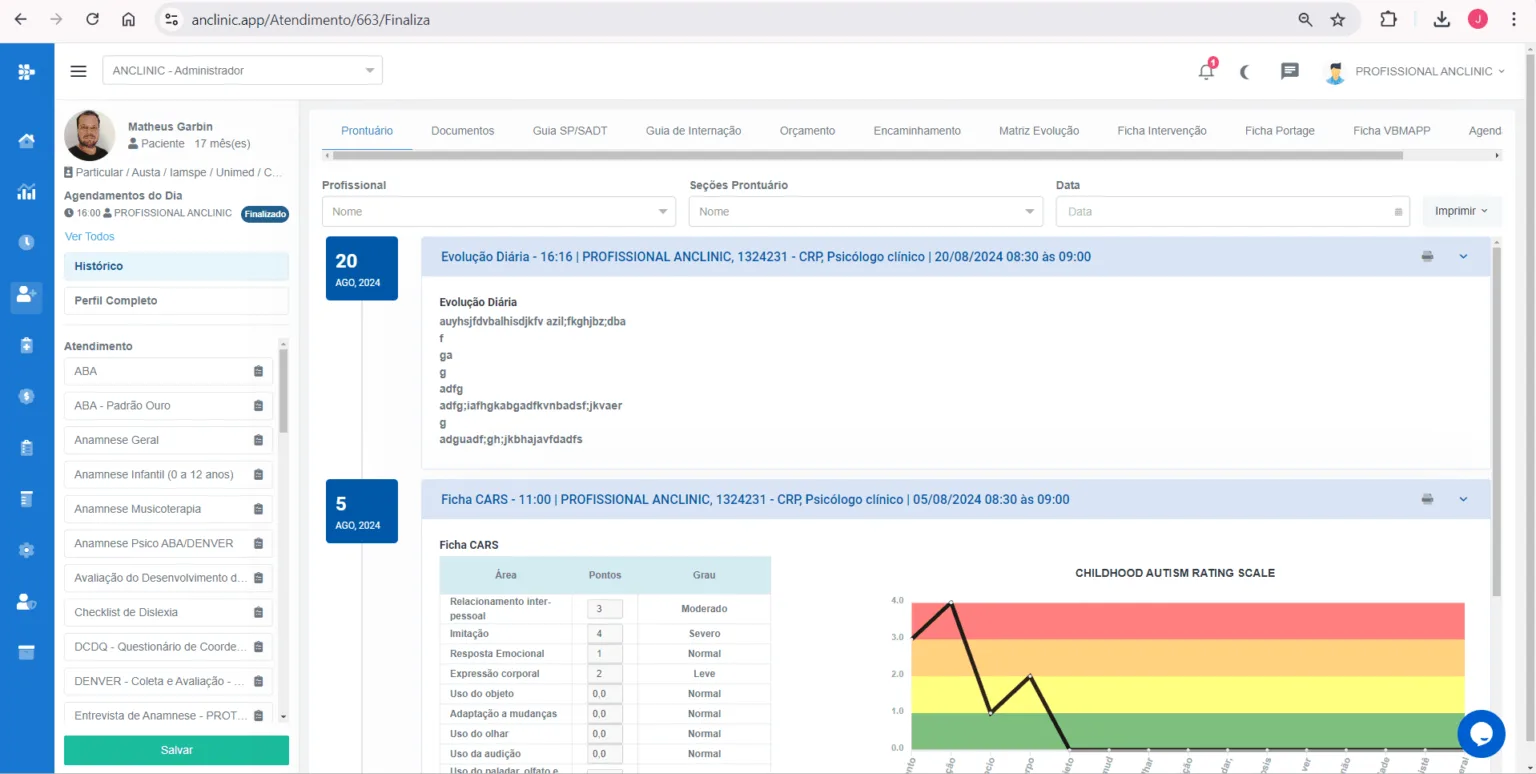Open the Anamnese Psico ABA/DENVER form
This screenshot has width=1536, height=774.
point(168,543)
